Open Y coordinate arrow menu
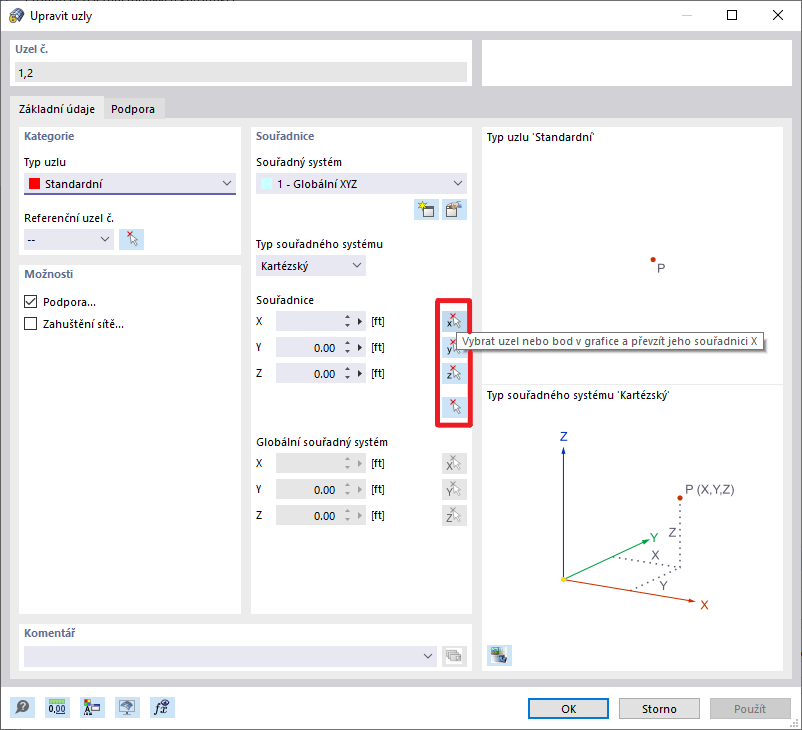 pyautogui.click(x=360, y=347)
